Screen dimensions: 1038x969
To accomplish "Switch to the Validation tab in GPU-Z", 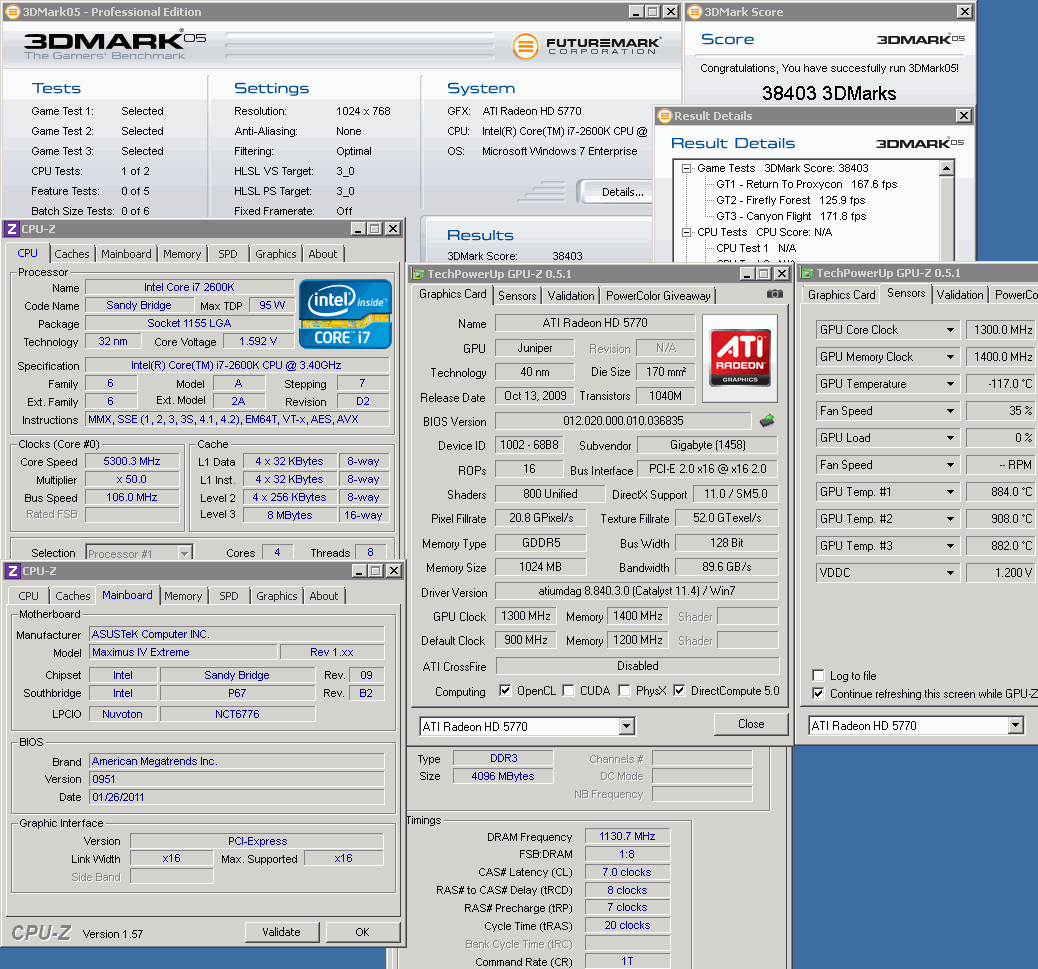I will (571, 296).
